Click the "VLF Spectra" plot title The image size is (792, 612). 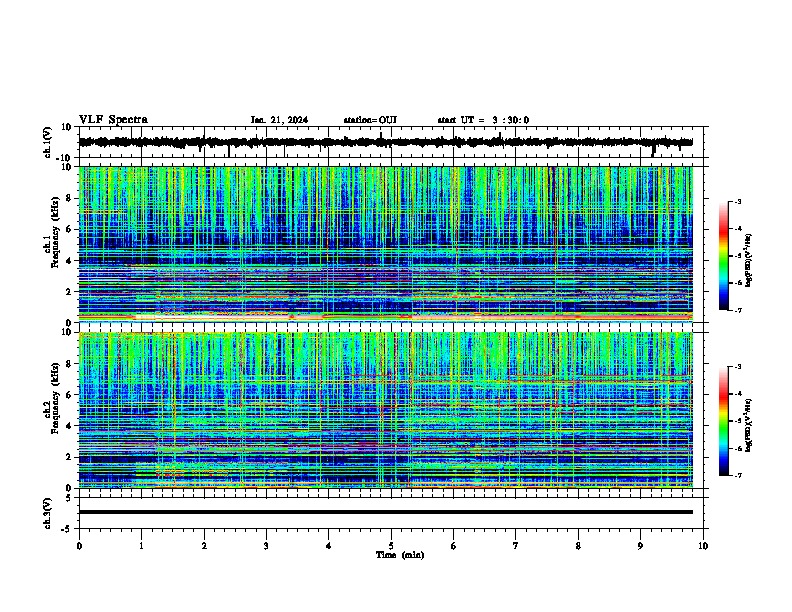coord(113,120)
